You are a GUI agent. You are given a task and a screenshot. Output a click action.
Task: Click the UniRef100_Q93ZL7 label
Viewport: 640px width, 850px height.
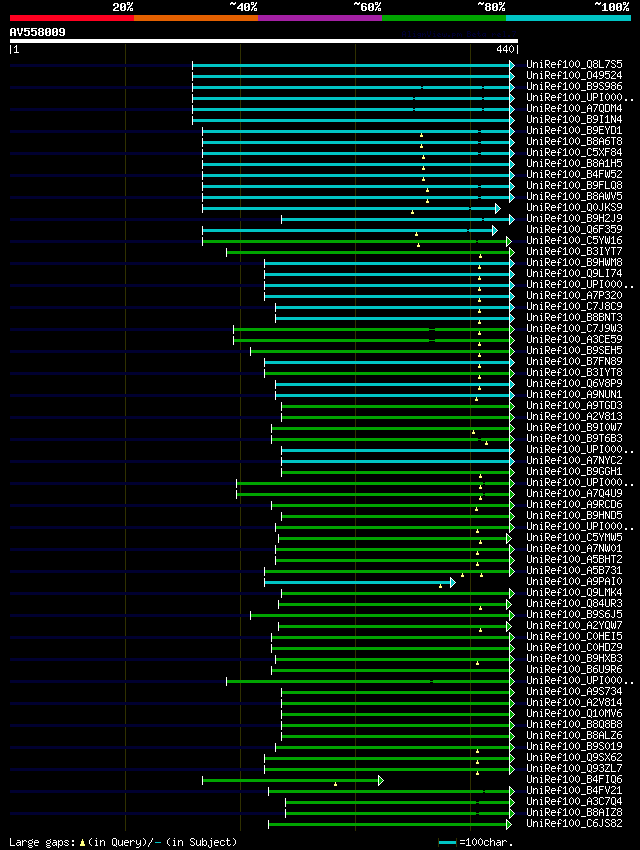pos(574,768)
